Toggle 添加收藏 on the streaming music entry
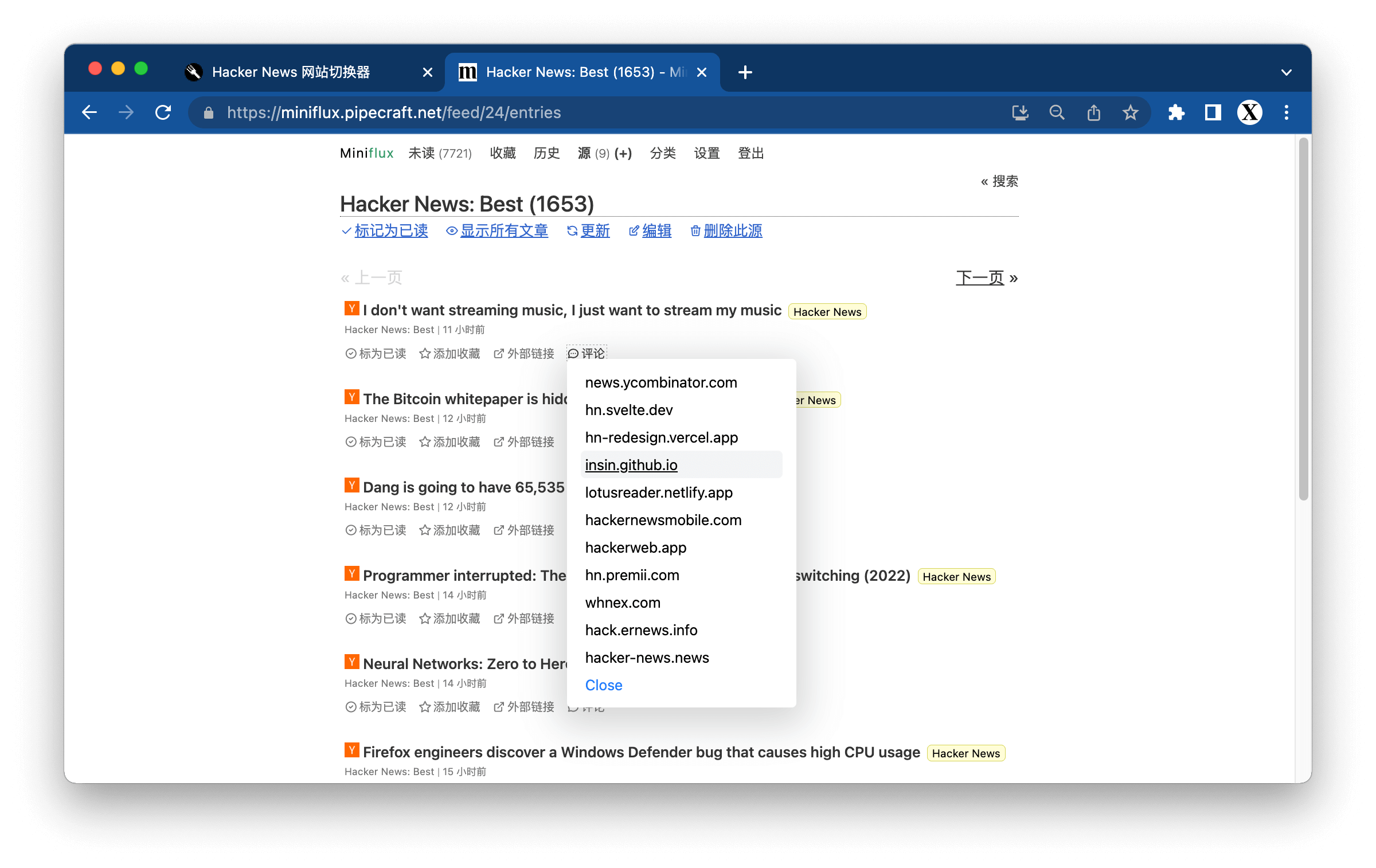 coord(449,353)
